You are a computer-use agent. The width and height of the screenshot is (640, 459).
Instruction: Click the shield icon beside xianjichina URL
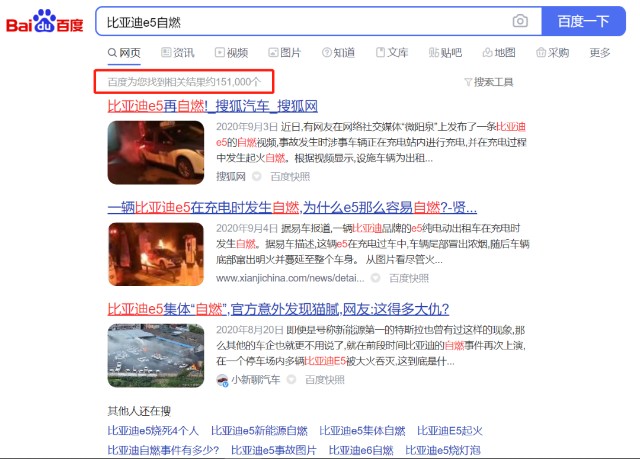pyautogui.click(x=376, y=278)
